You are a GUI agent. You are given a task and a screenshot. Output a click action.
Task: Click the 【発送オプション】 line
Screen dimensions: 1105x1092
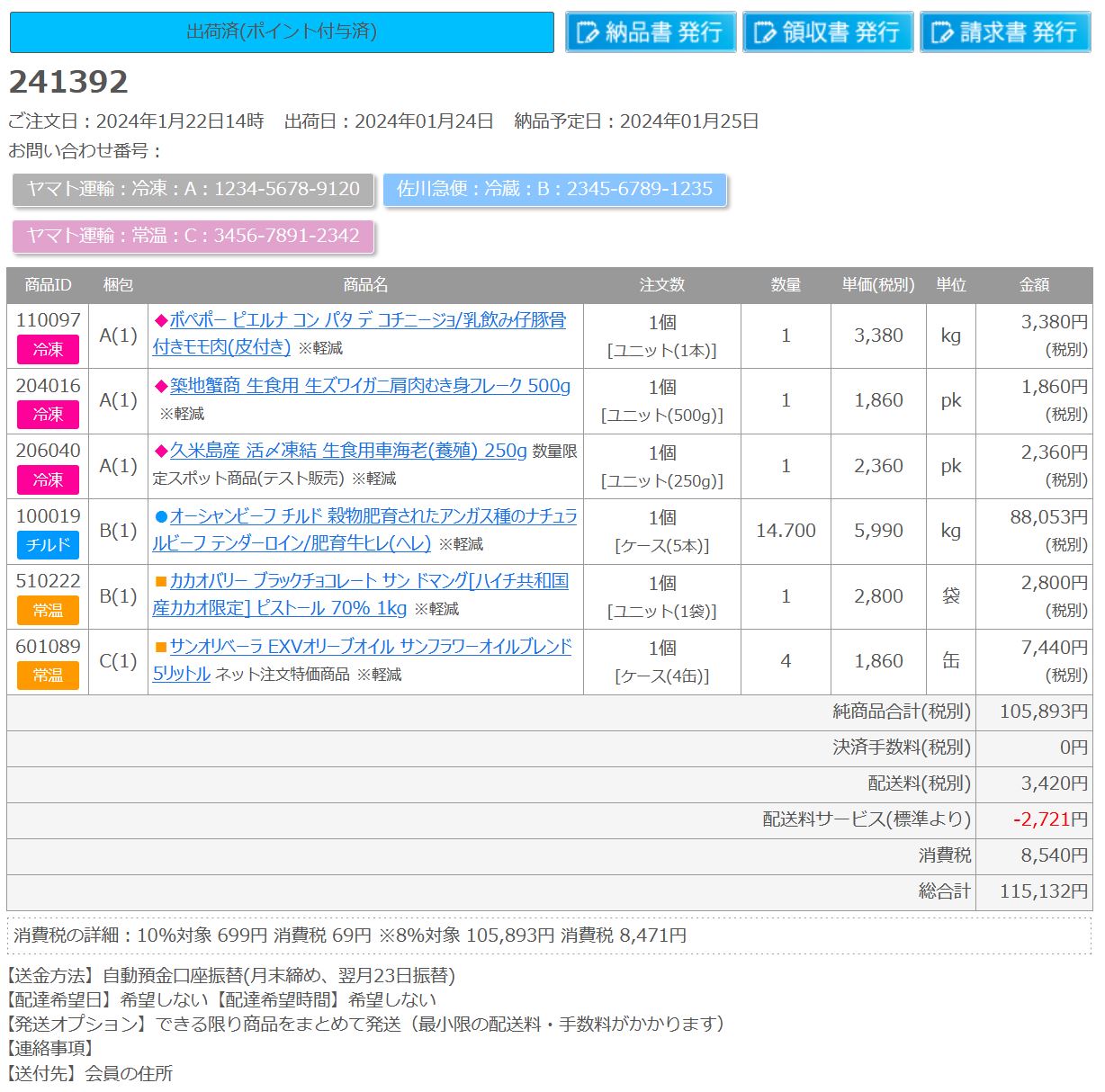pos(366,1025)
